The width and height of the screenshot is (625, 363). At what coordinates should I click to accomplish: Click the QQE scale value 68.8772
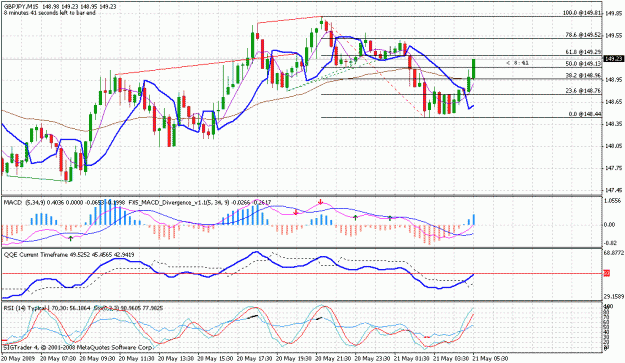click(x=614, y=253)
